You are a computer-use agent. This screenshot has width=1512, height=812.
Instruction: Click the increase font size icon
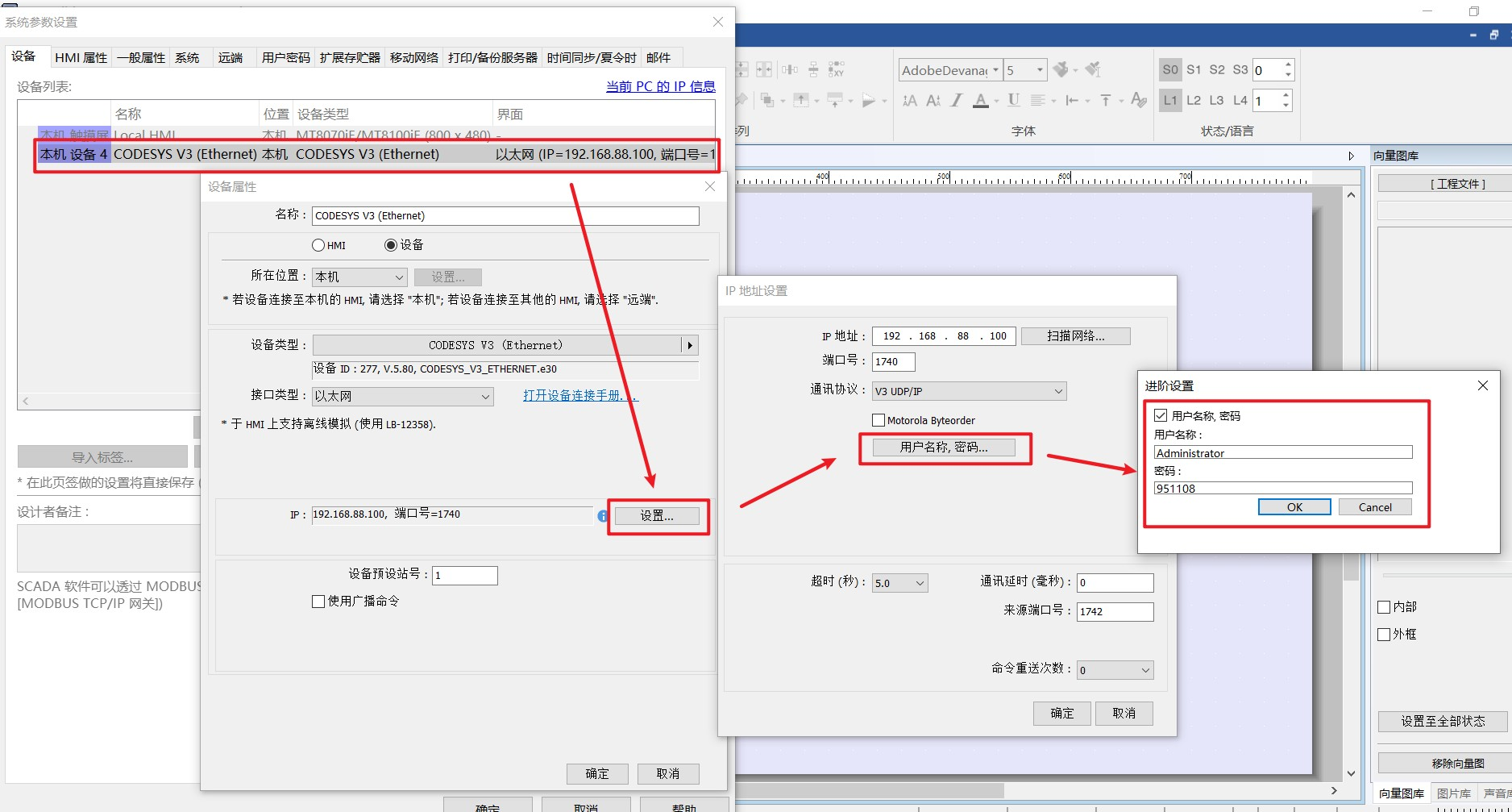click(910, 101)
